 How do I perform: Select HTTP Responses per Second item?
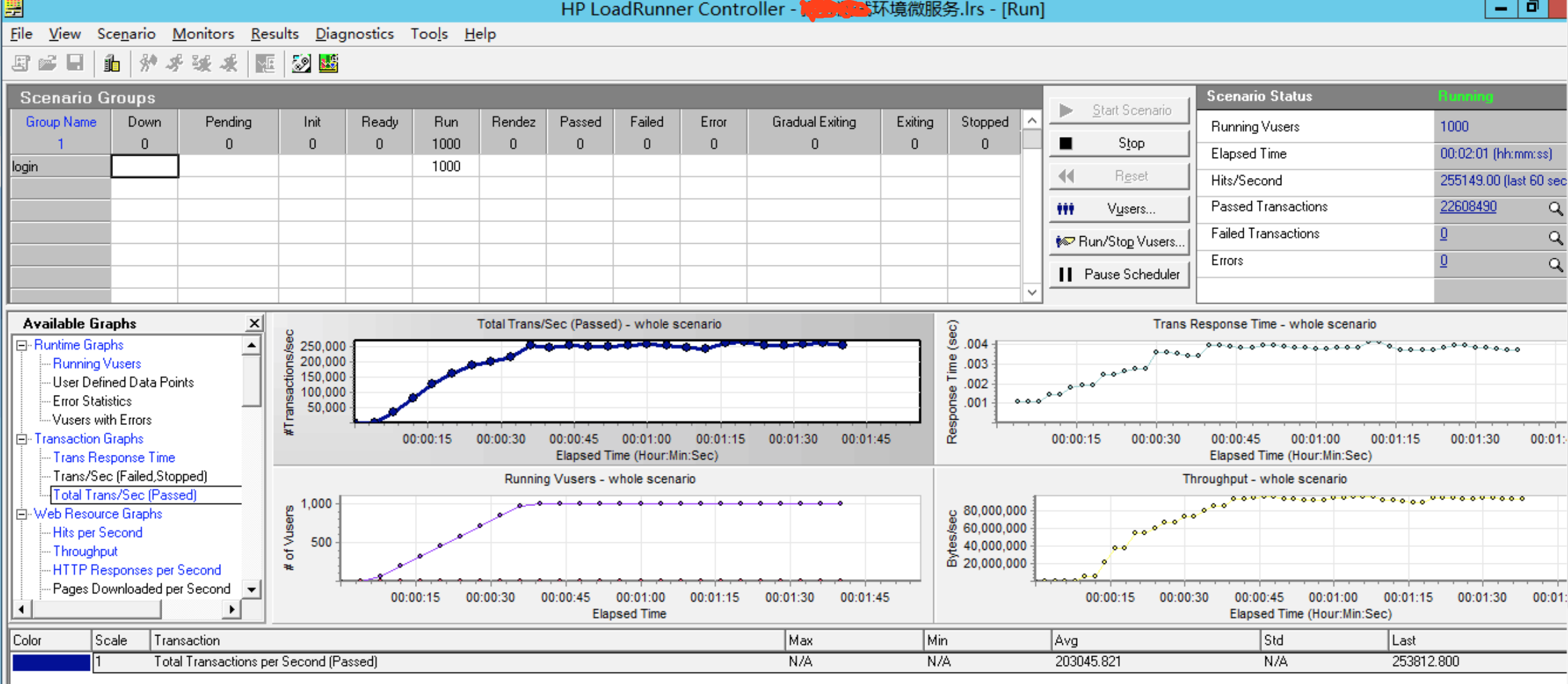click(137, 570)
